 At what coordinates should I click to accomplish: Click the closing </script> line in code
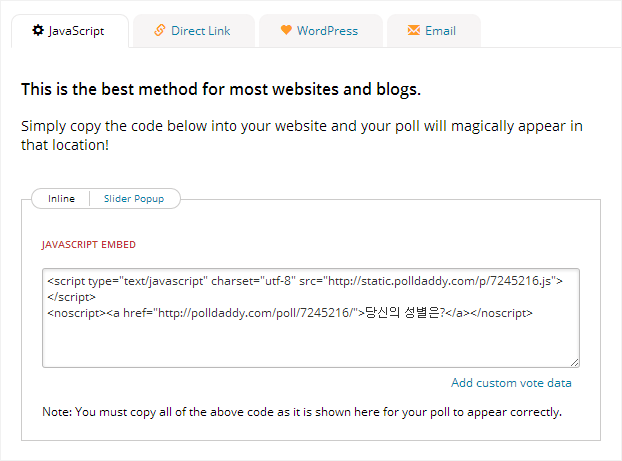coord(71,297)
